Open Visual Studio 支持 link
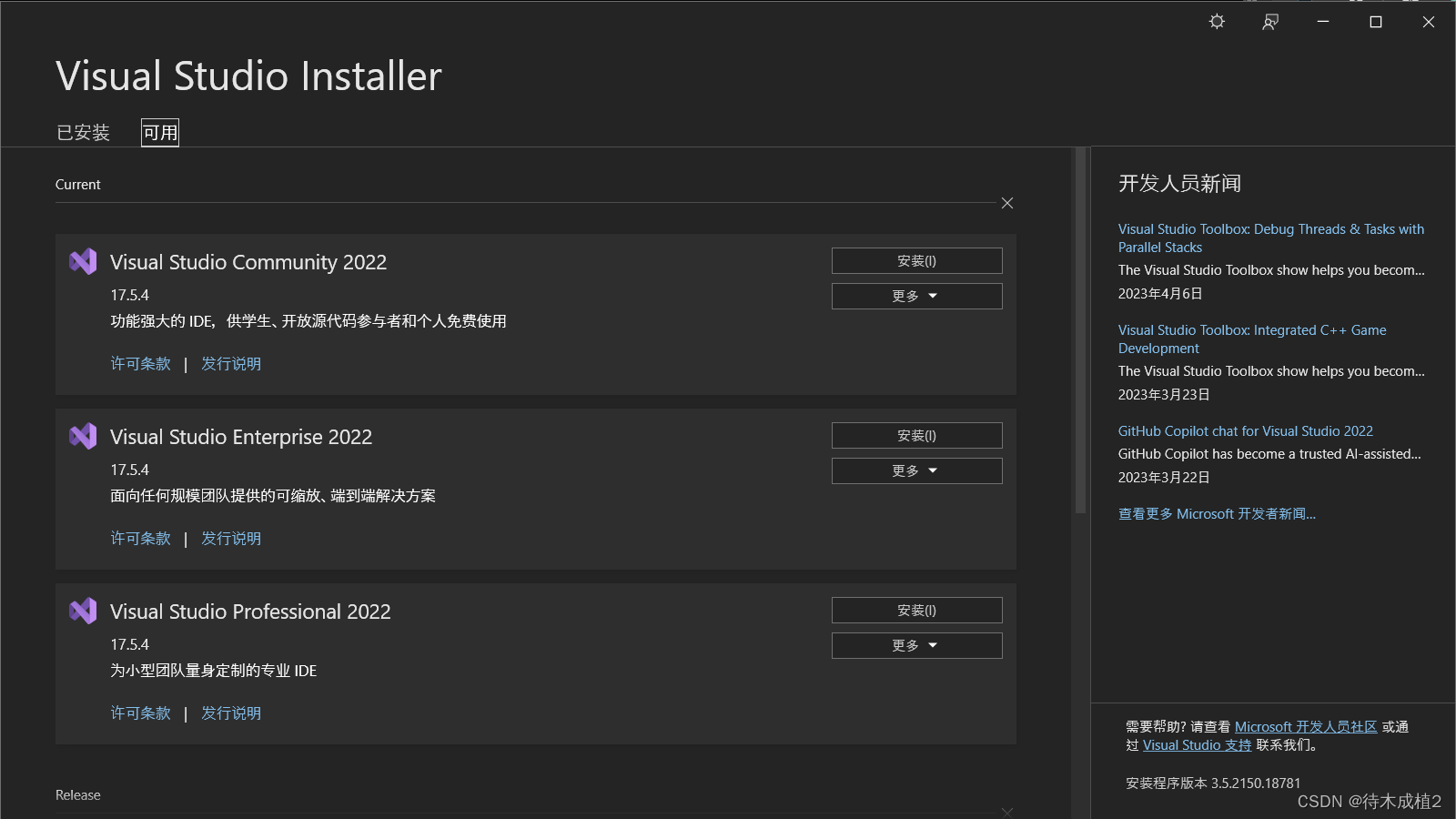This screenshot has height=819, width=1456. 1198,745
